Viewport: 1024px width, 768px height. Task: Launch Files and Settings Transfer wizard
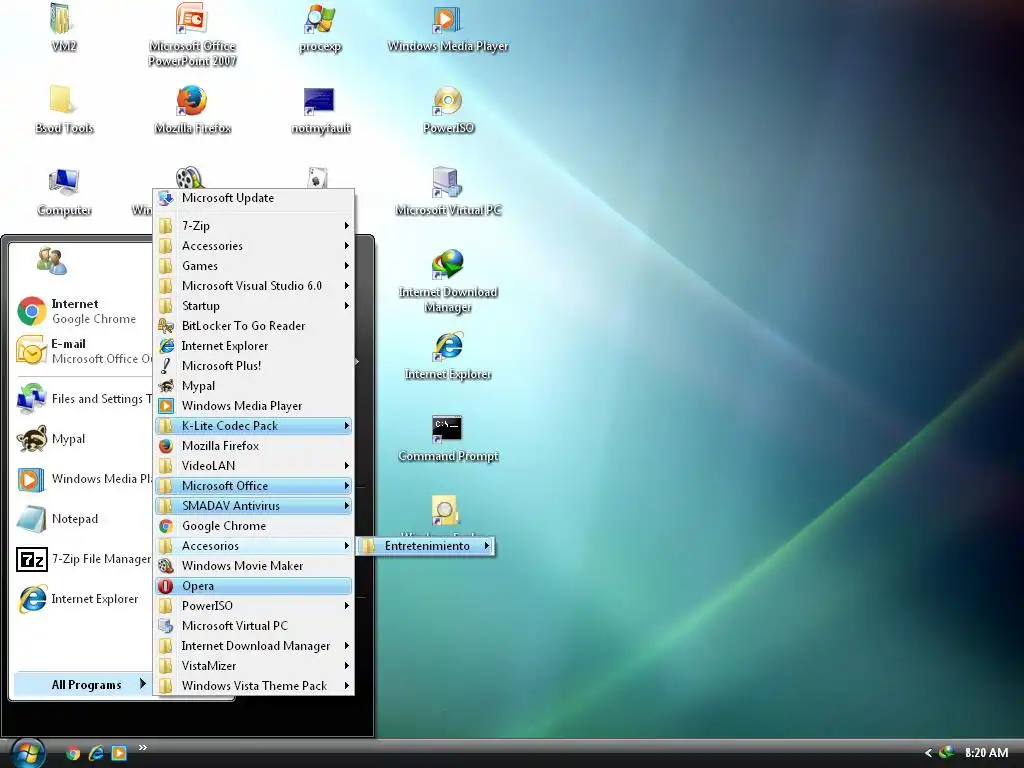[84, 398]
